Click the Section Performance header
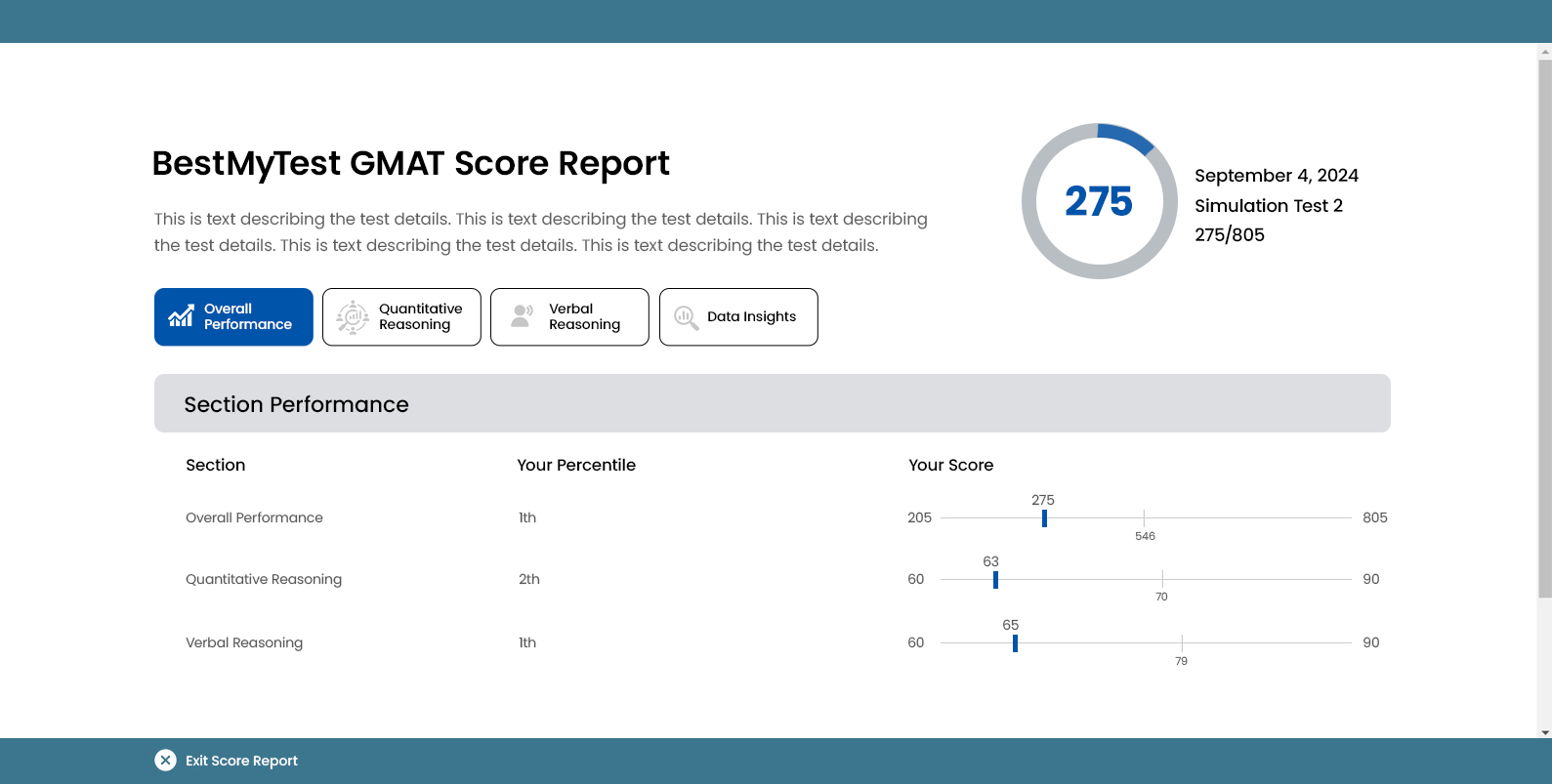This screenshot has width=1552, height=784. pos(772,403)
